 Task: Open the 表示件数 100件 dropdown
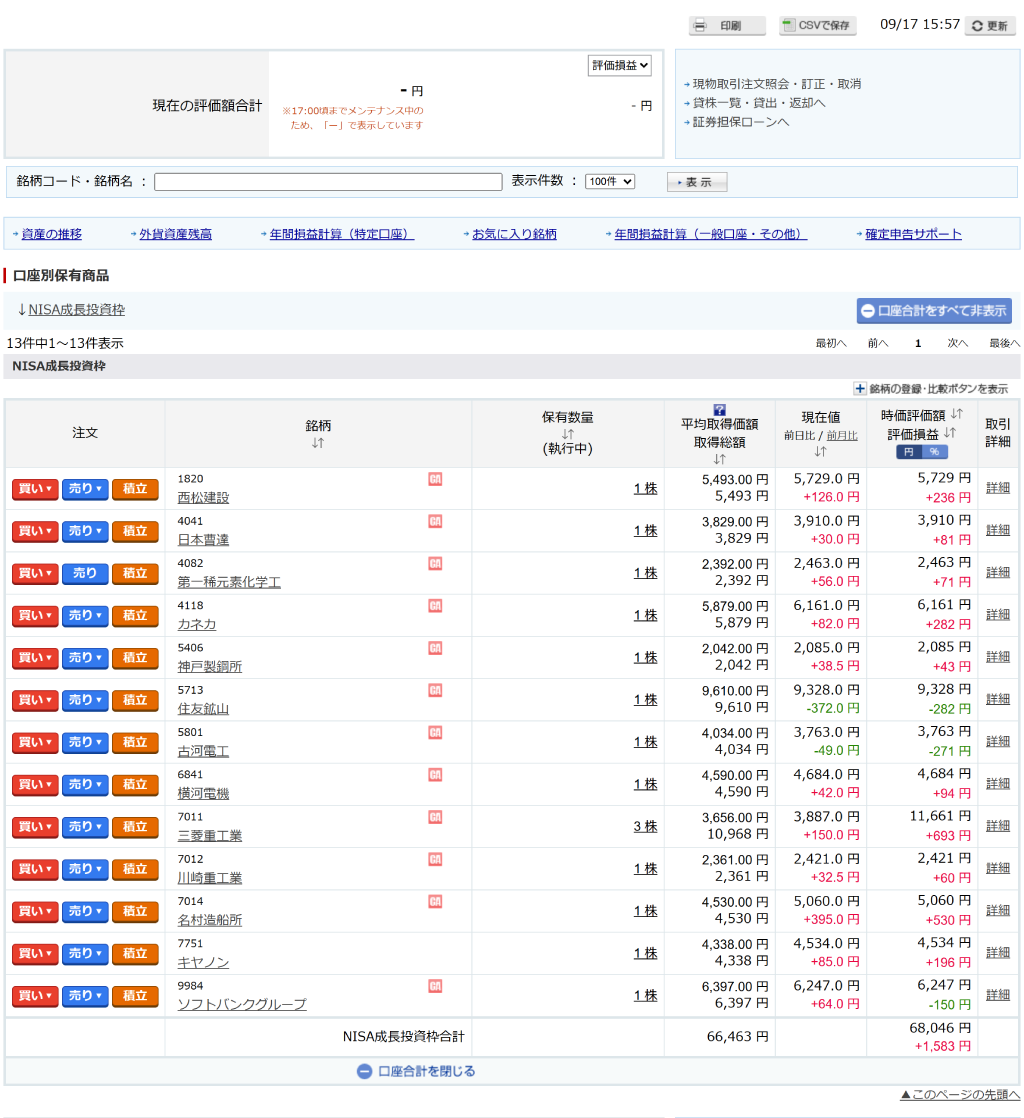click(610, 182)
